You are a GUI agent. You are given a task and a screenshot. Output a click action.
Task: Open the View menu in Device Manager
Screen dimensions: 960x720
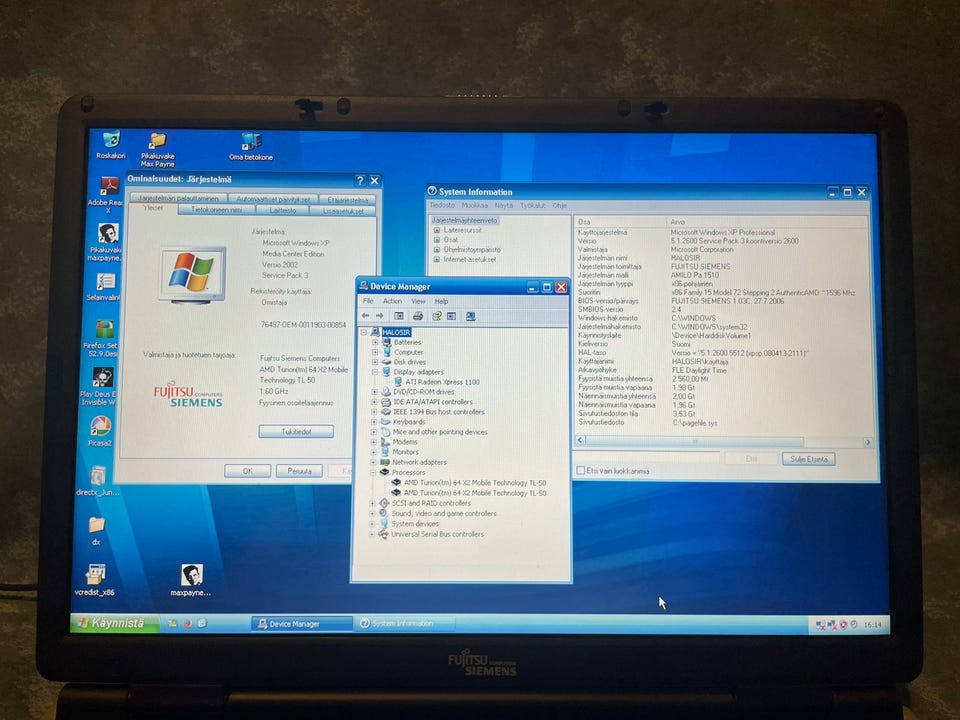[x=418, y=301]
